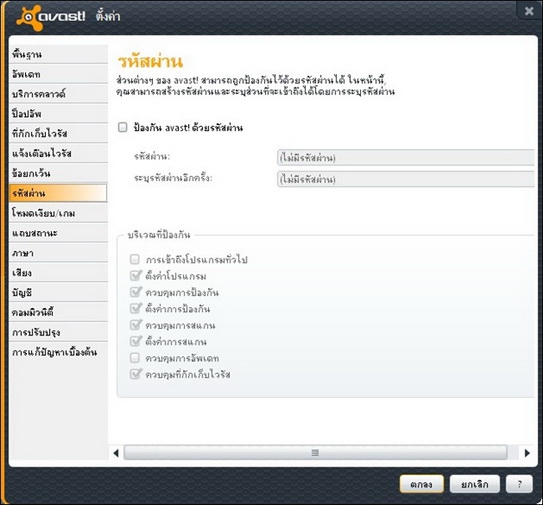
Task: Click the avast! logo icon
Action: [29, 17]
